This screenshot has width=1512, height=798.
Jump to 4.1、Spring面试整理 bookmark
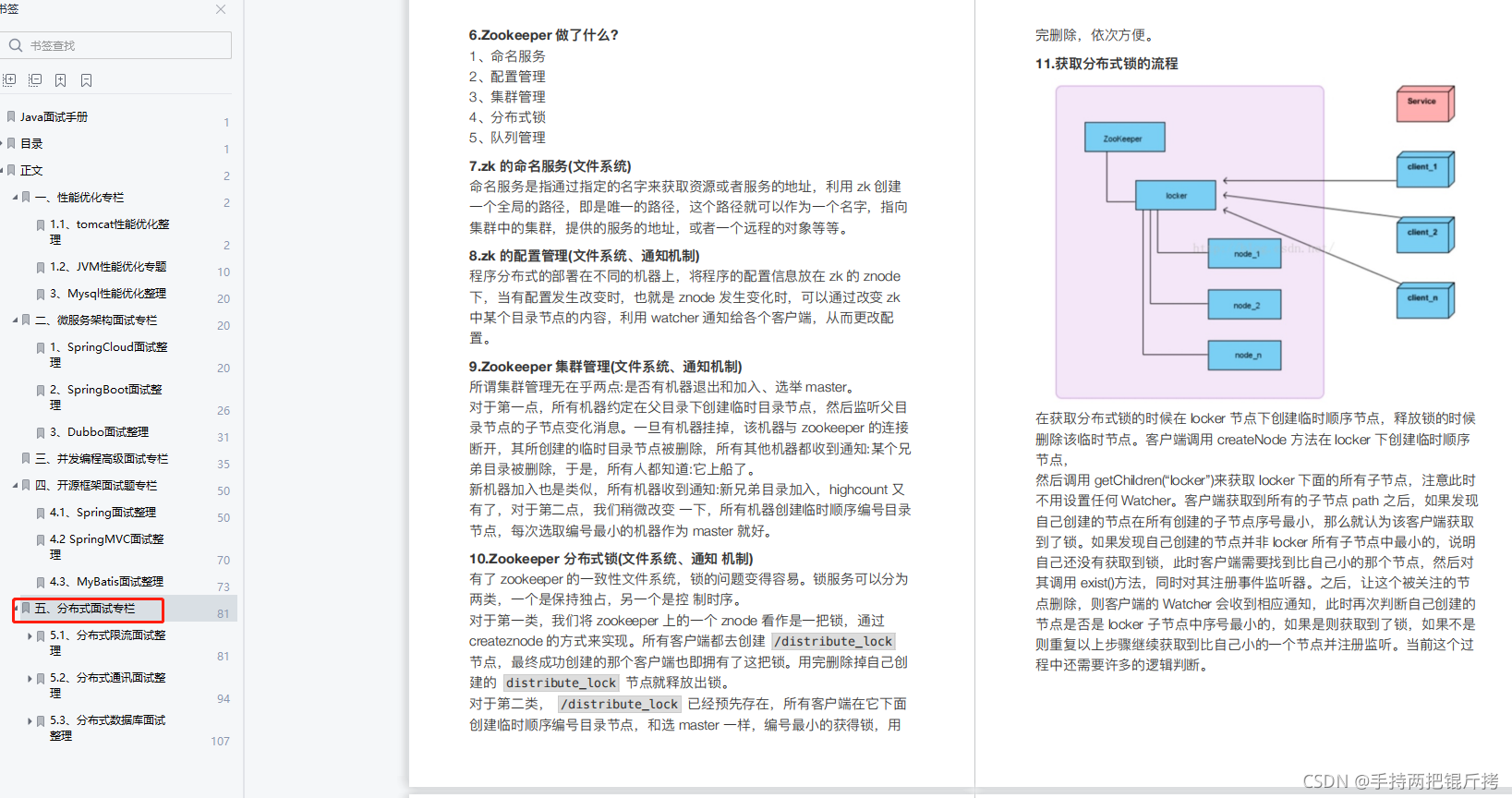point(103,513)
